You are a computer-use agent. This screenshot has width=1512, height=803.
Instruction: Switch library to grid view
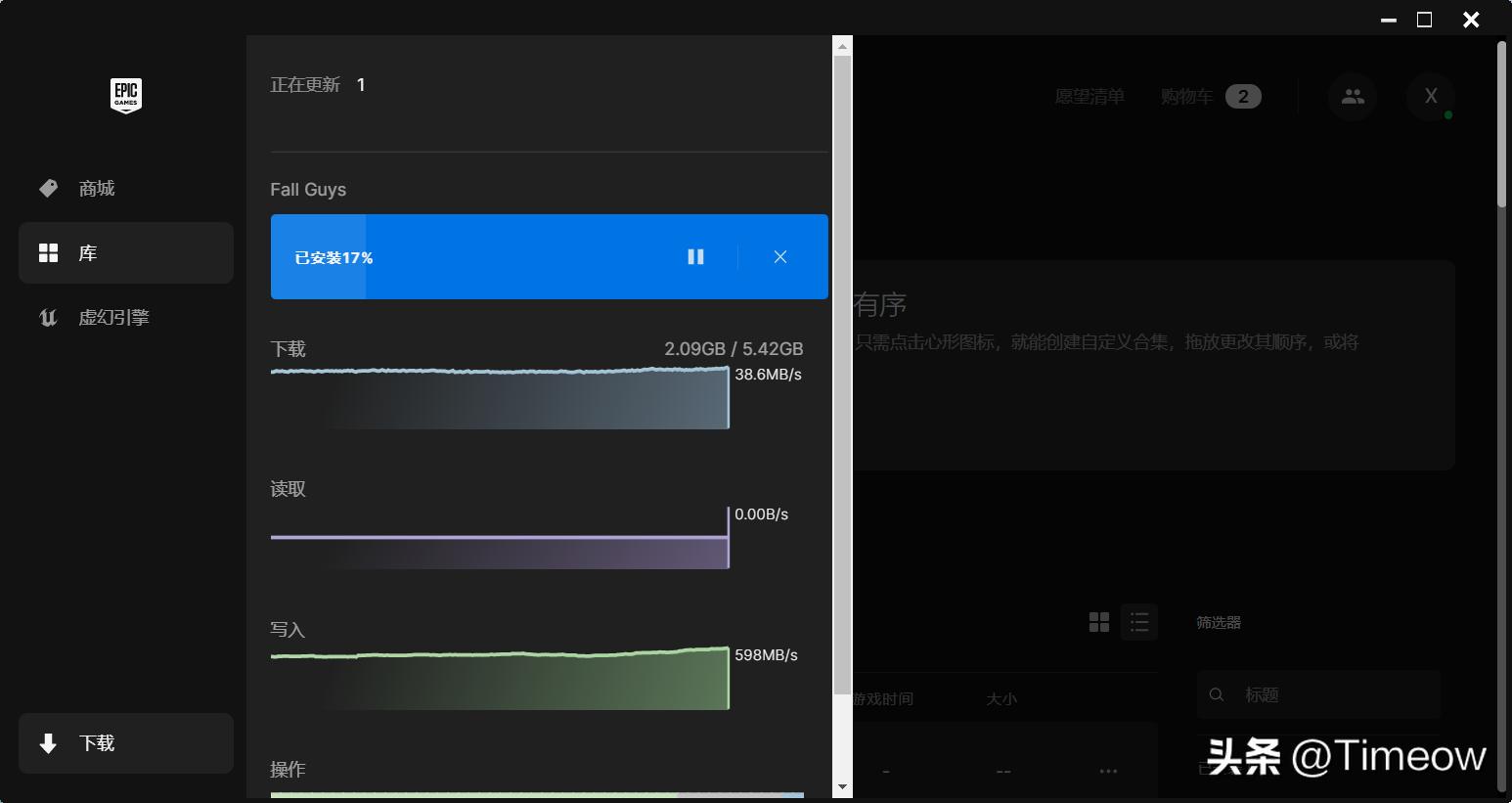[1099, 622]
